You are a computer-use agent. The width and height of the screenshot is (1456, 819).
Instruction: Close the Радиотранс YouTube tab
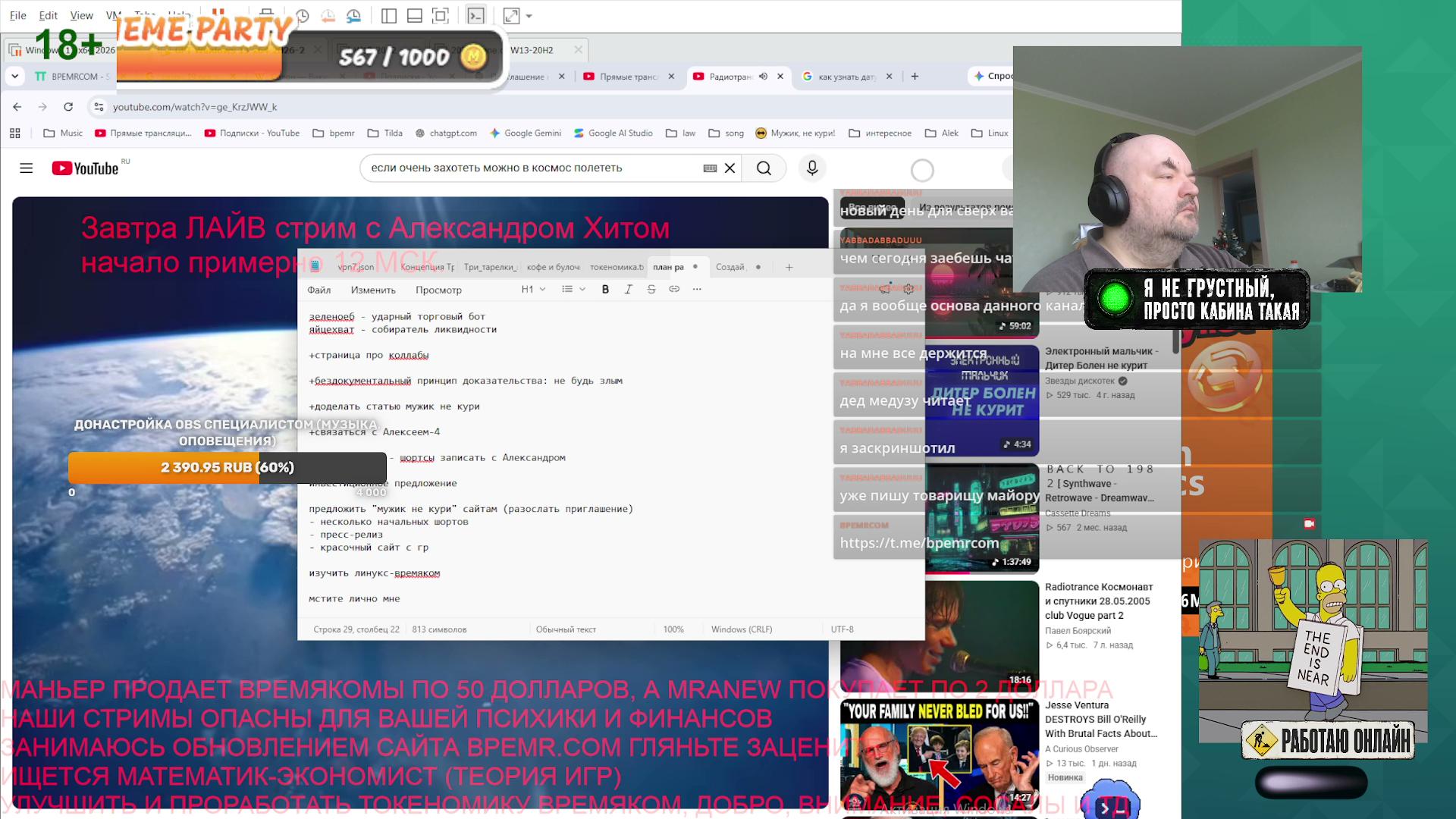tap(780, 77)
